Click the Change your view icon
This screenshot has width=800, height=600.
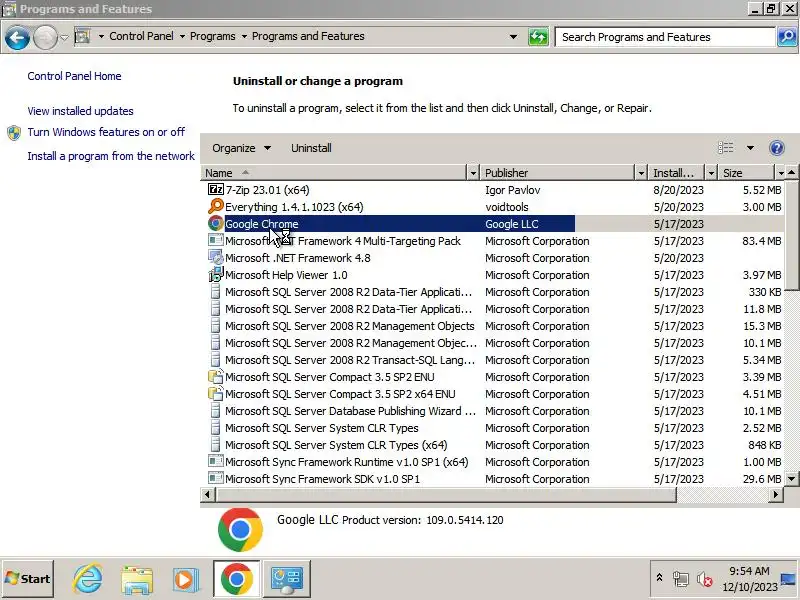click(726, 148)
